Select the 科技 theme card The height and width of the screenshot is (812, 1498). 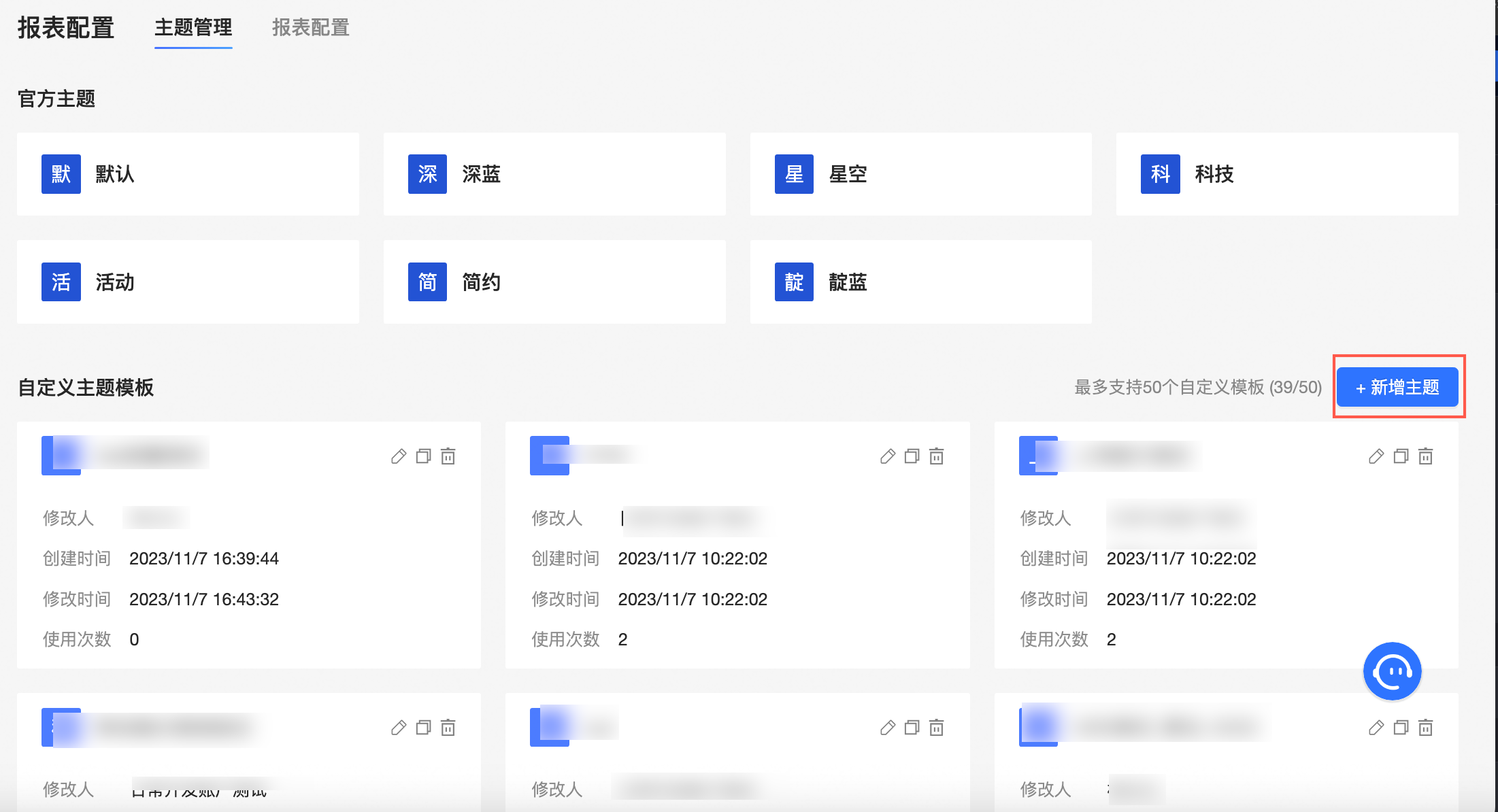click(1286, 174)
